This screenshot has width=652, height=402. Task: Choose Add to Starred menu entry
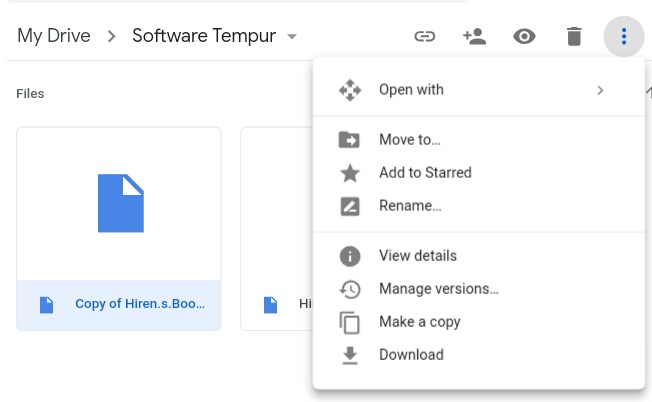point(479,173)
